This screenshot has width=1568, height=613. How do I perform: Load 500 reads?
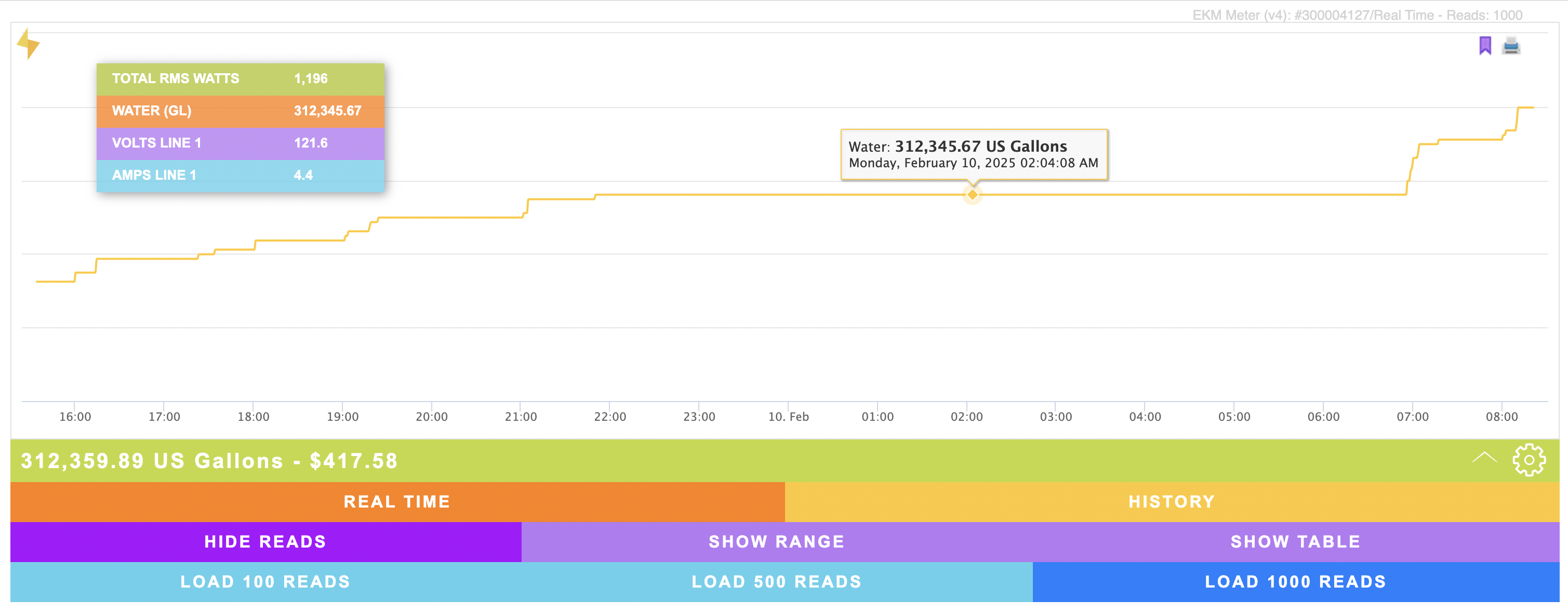pyautogui.click(x=776, y=582)
